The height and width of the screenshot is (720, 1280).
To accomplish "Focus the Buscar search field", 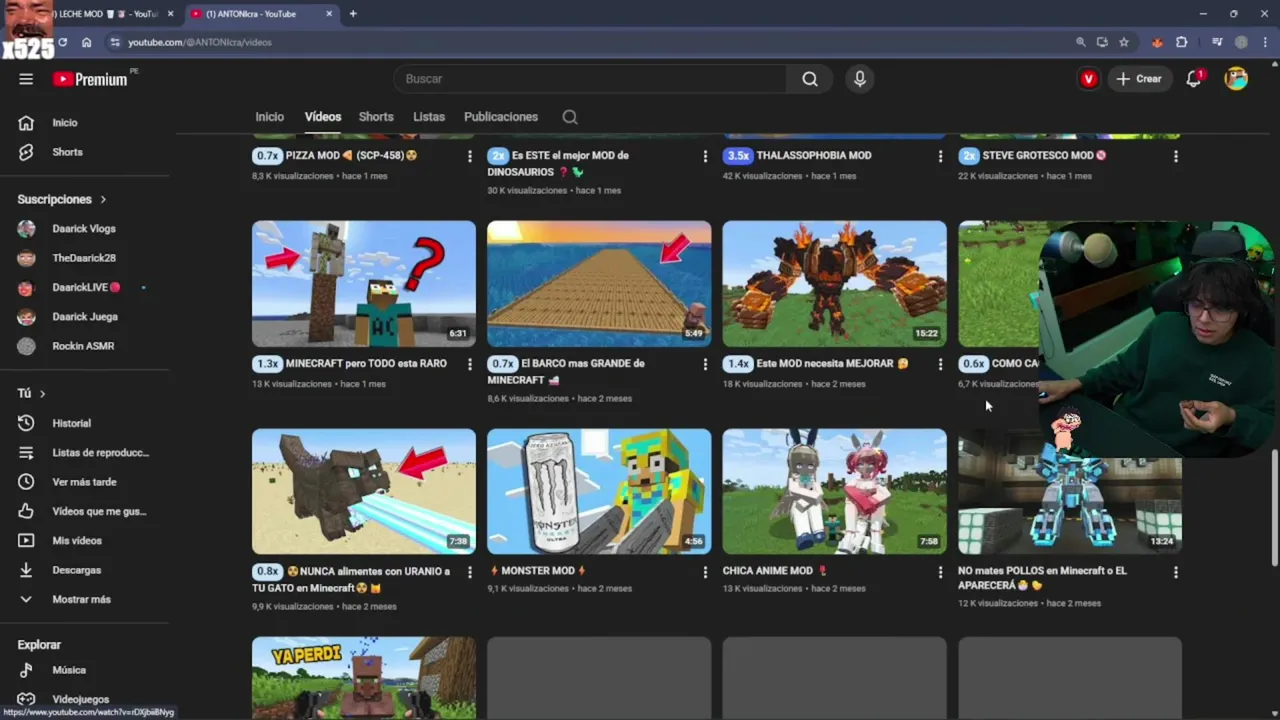I will click(590, 79).
